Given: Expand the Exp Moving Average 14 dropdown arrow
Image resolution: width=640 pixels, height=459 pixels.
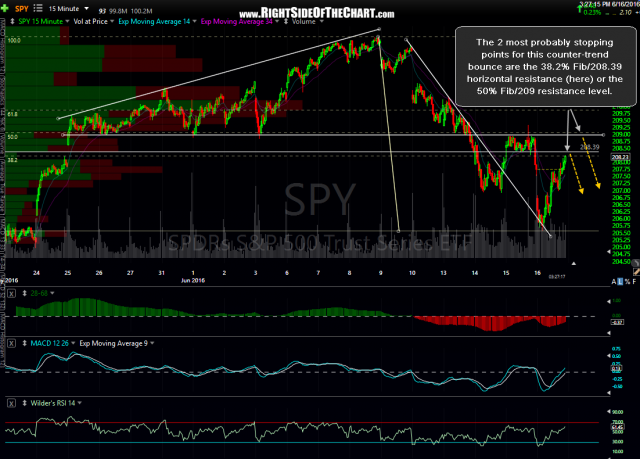Looking at the screenshot, I should [194, 21].
